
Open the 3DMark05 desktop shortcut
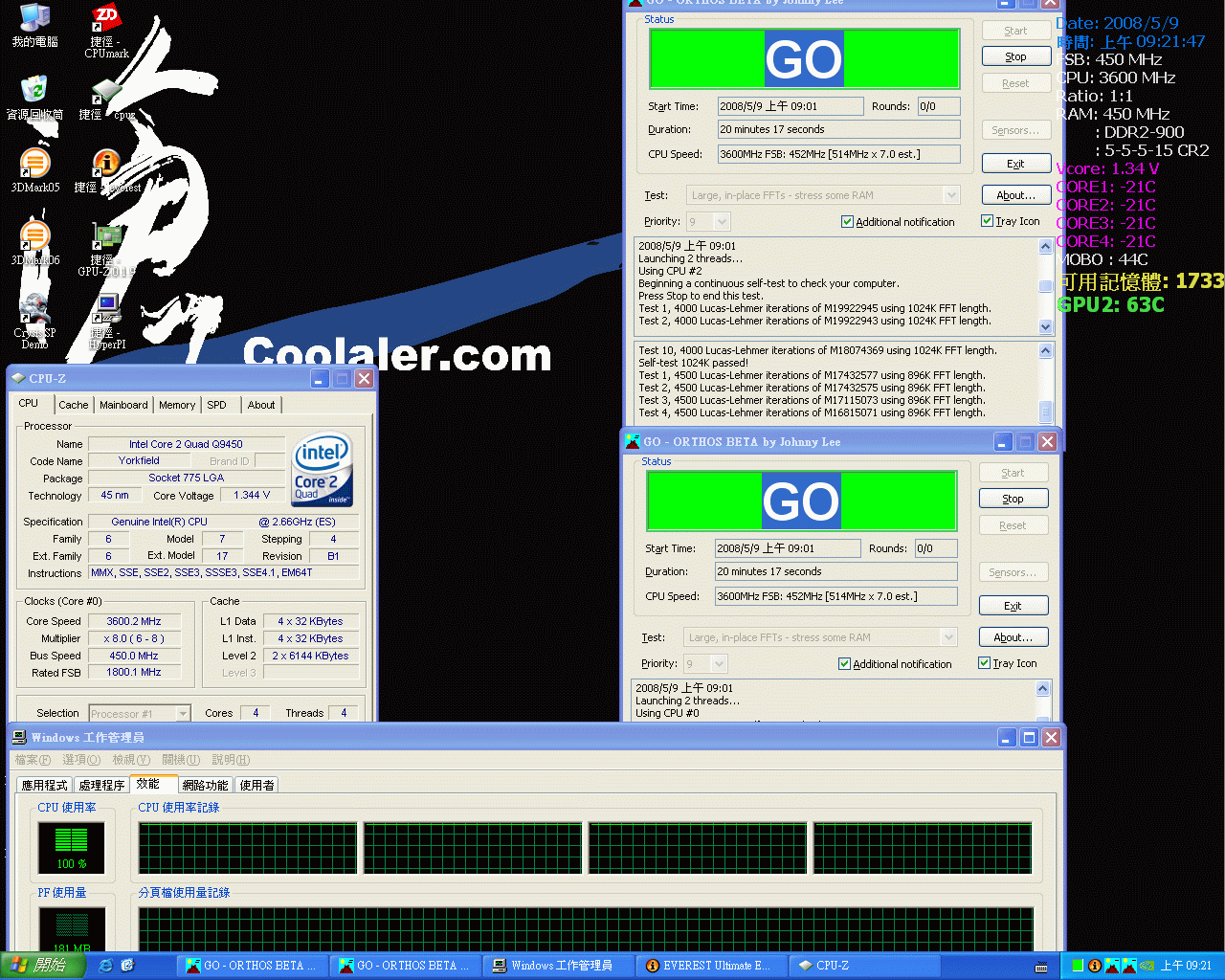point(34,170)
